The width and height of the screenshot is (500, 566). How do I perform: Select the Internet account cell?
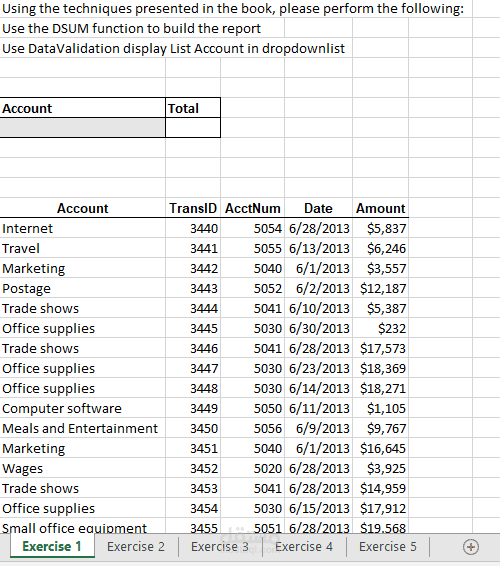point(82,228)
